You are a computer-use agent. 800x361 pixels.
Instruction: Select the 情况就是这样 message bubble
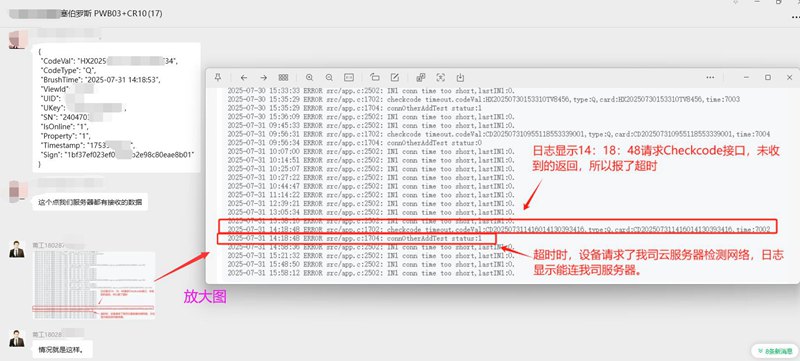[x=62, y=350]
